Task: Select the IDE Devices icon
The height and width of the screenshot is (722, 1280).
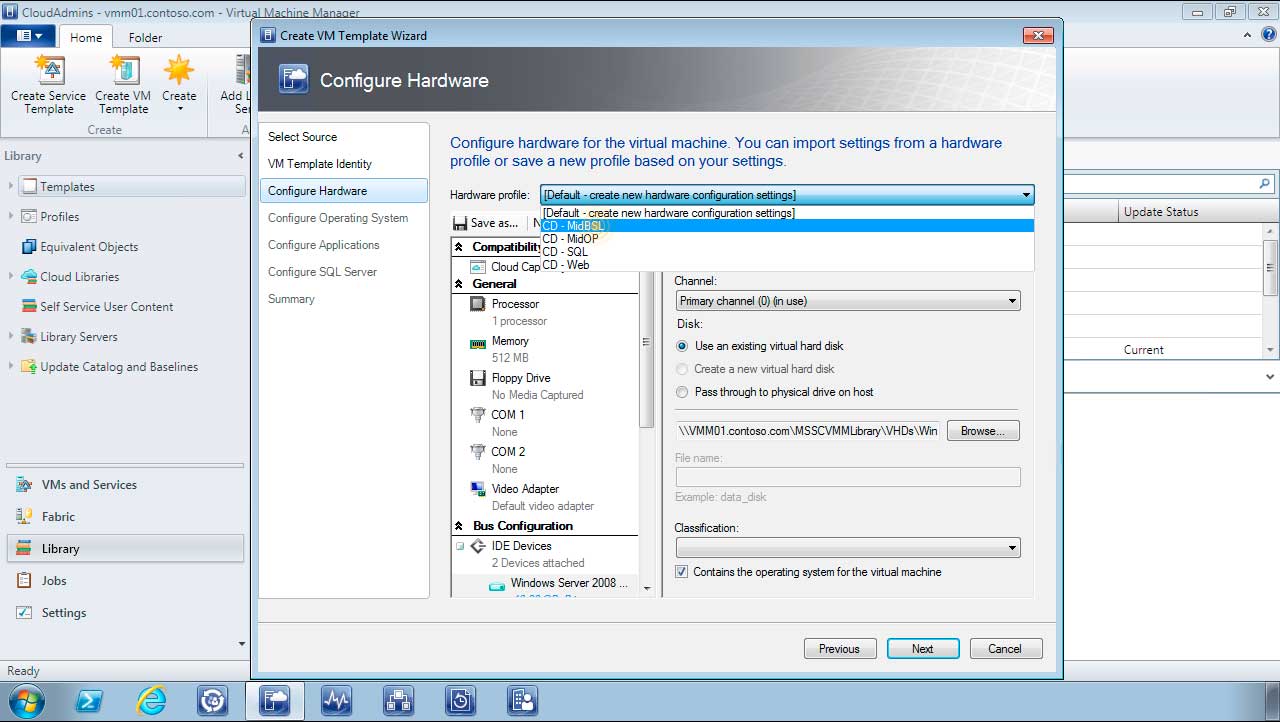Action: point(478,546)
